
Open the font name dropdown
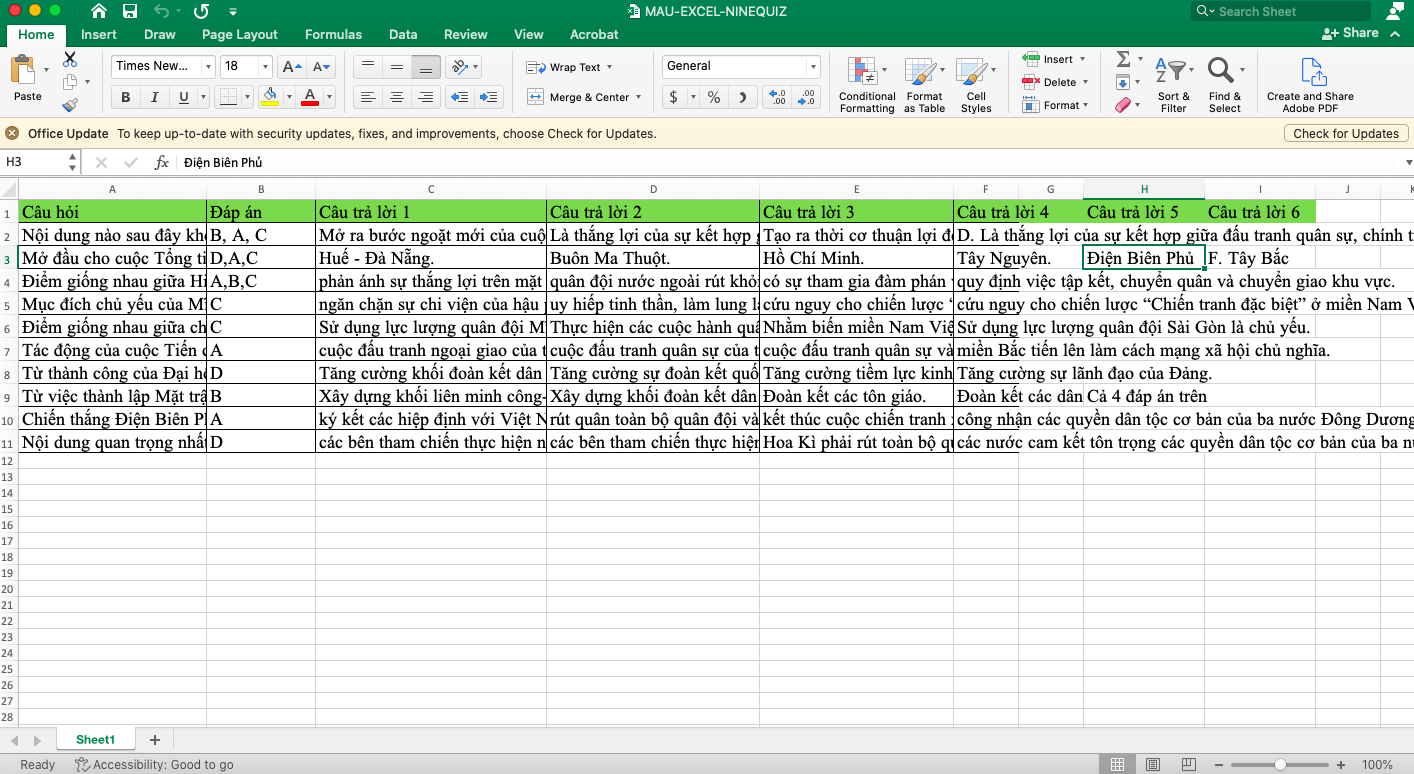point(208,67)
